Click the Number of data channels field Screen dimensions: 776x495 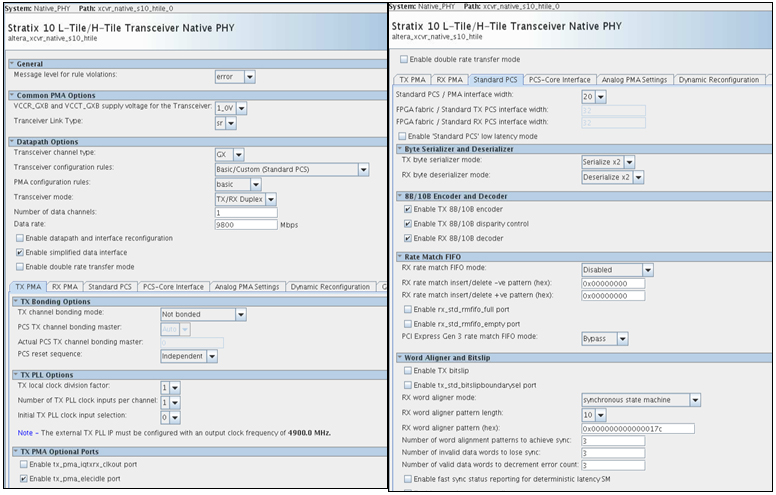coord(246,212)
